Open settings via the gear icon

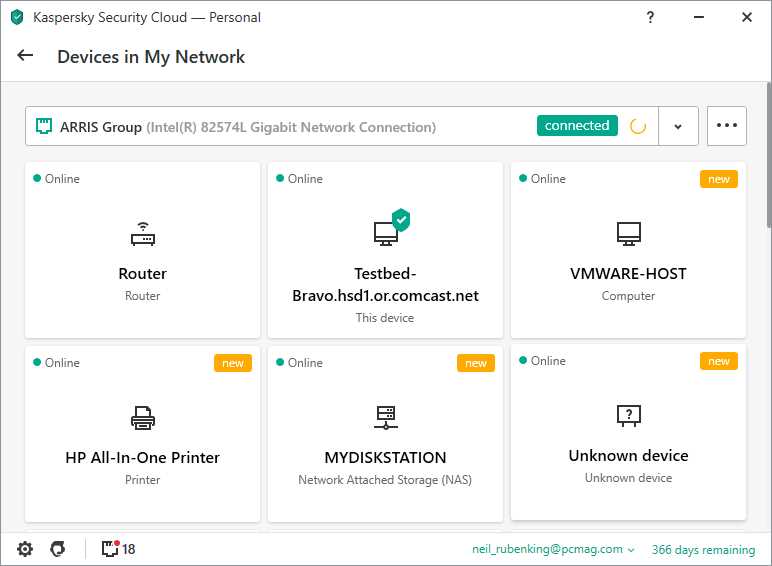coord(25,549)
